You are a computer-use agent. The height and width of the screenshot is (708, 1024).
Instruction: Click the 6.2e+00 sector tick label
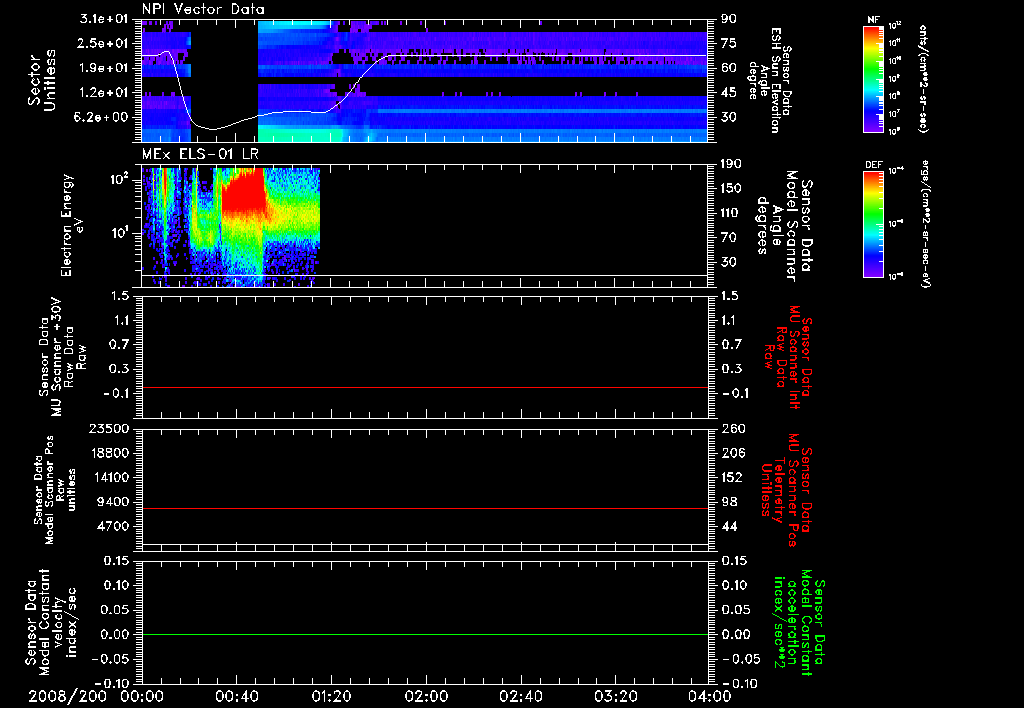point(103,117)
